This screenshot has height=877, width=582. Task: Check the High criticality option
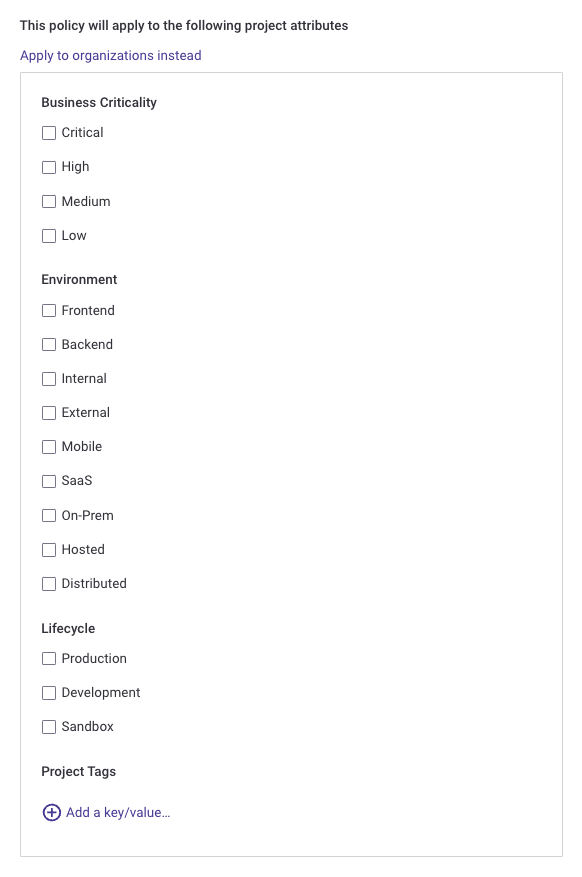tap(49, 167)
